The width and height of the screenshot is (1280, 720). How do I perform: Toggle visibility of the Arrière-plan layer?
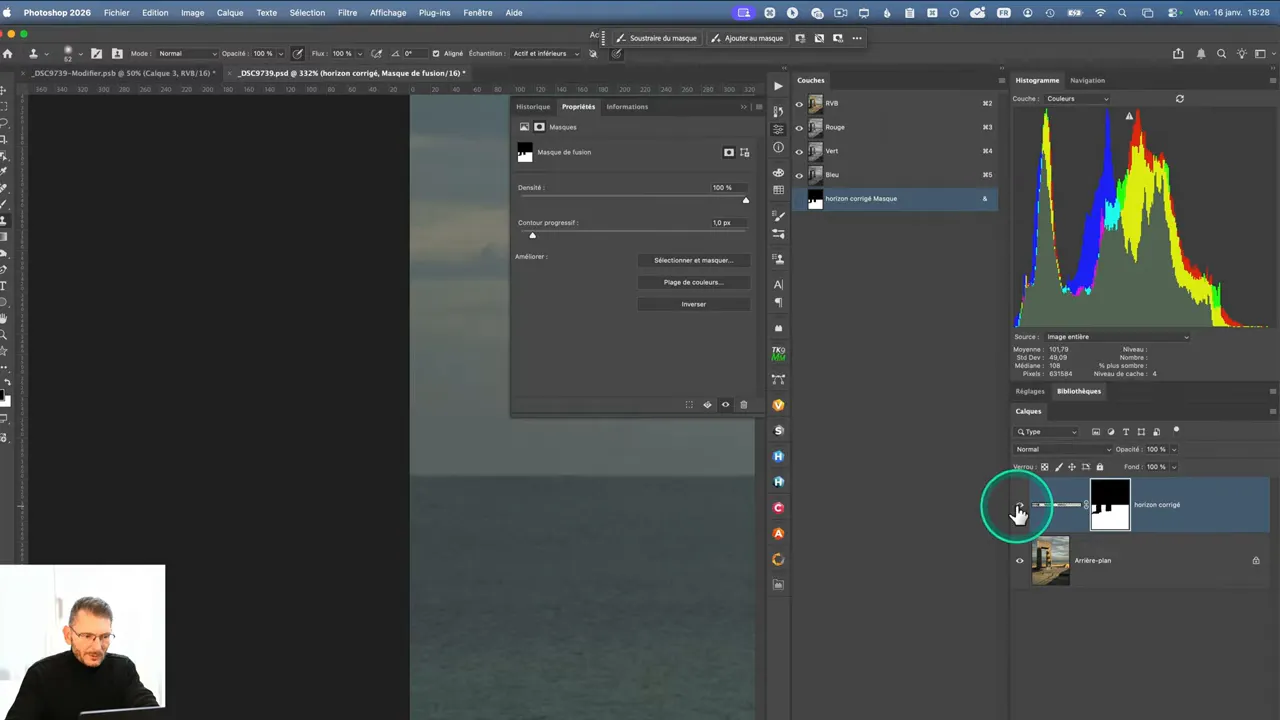[x=1019, y=560]
